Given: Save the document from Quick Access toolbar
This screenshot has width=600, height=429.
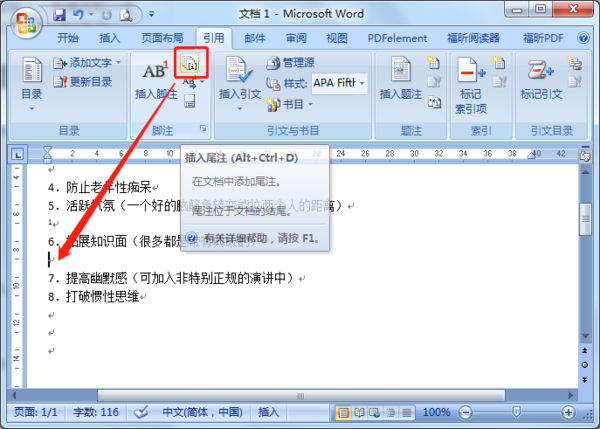Looking at the screenshot, I should point(59,15).
